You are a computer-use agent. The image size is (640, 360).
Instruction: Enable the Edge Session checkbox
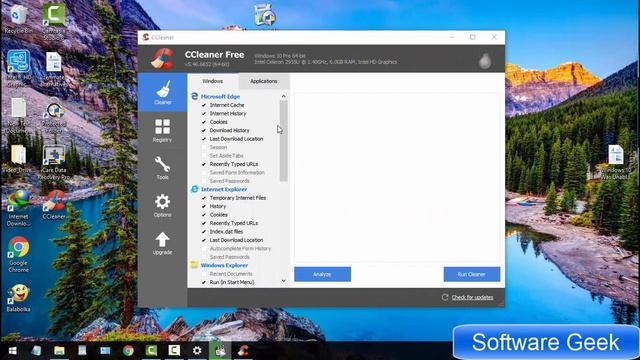(204, 147)
